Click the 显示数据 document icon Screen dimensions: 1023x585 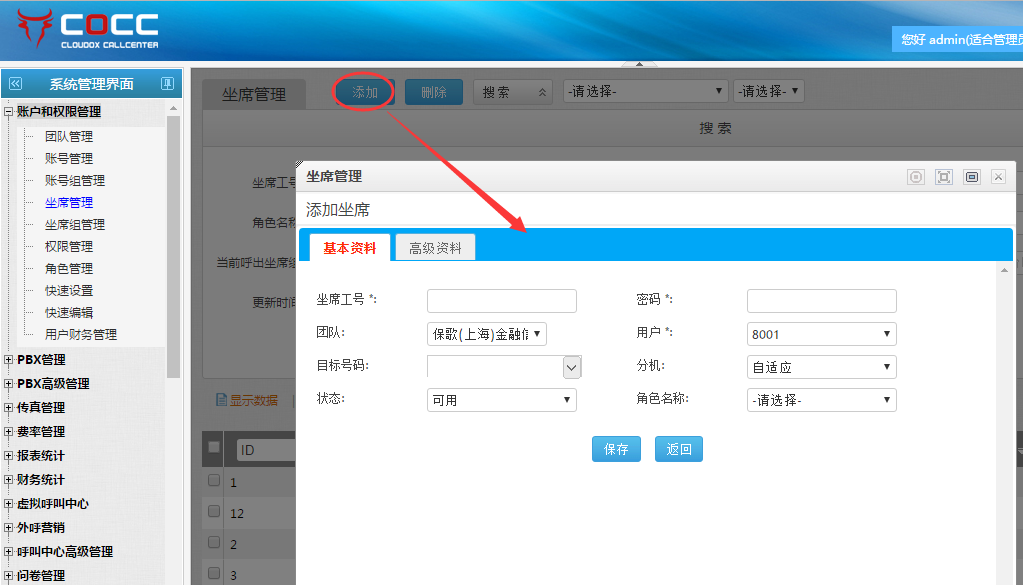tap(221, 400)
